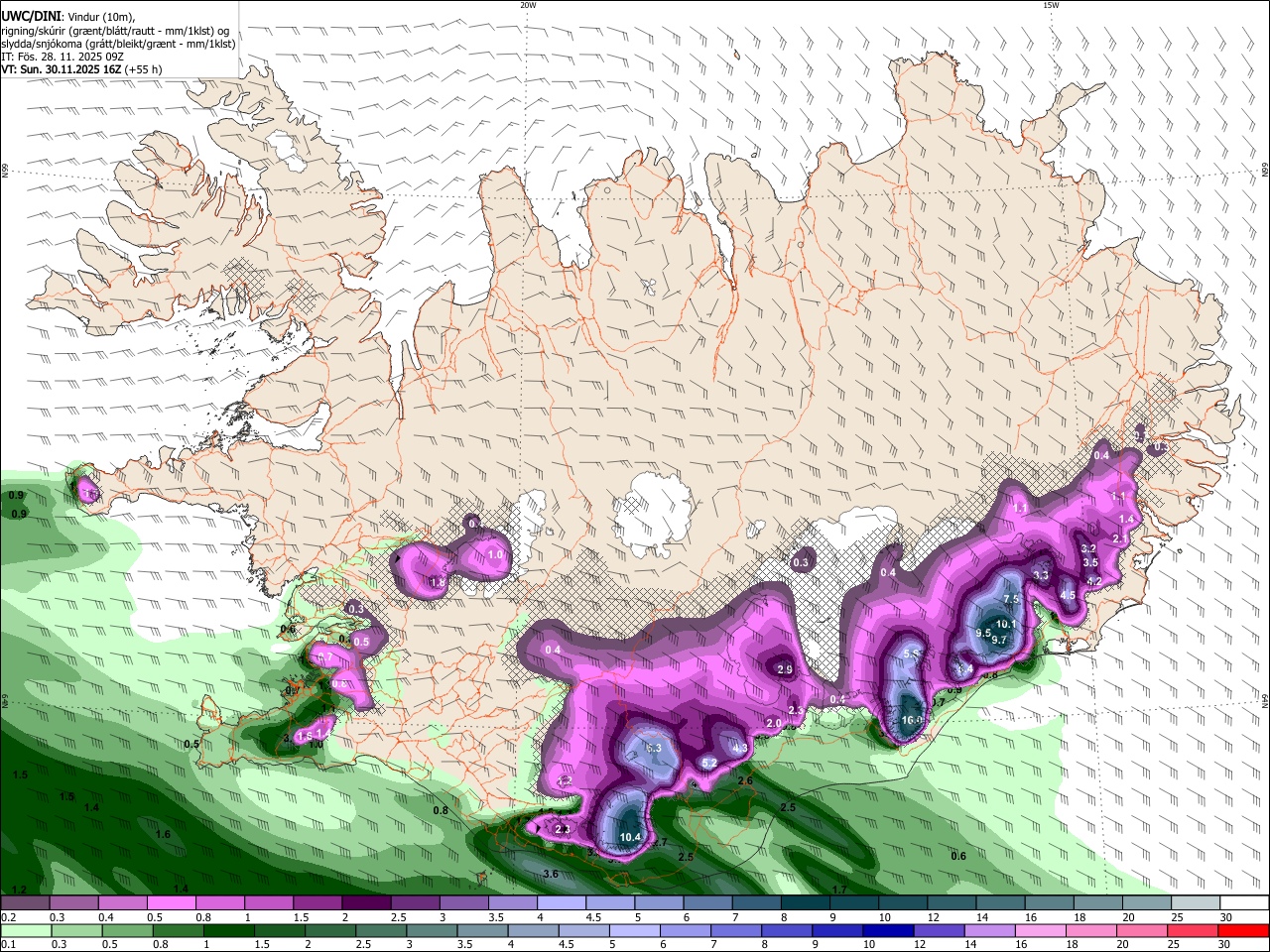Click the 5.2 value on the map
The width and height of the screenshot is (1270, 952).
[x=708, y=763]
